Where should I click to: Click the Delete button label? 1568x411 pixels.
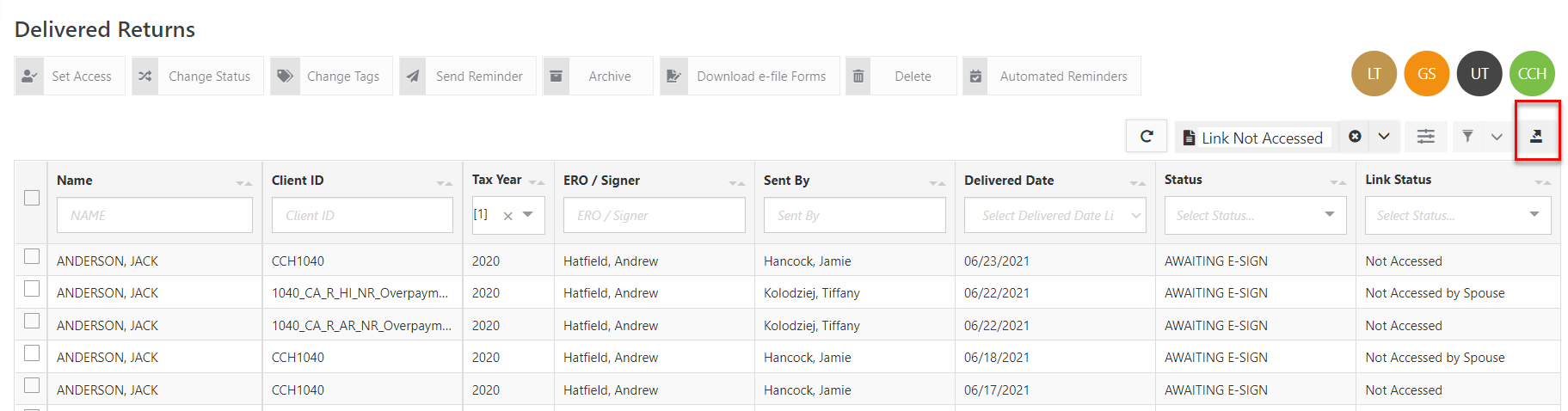(913, 77)
